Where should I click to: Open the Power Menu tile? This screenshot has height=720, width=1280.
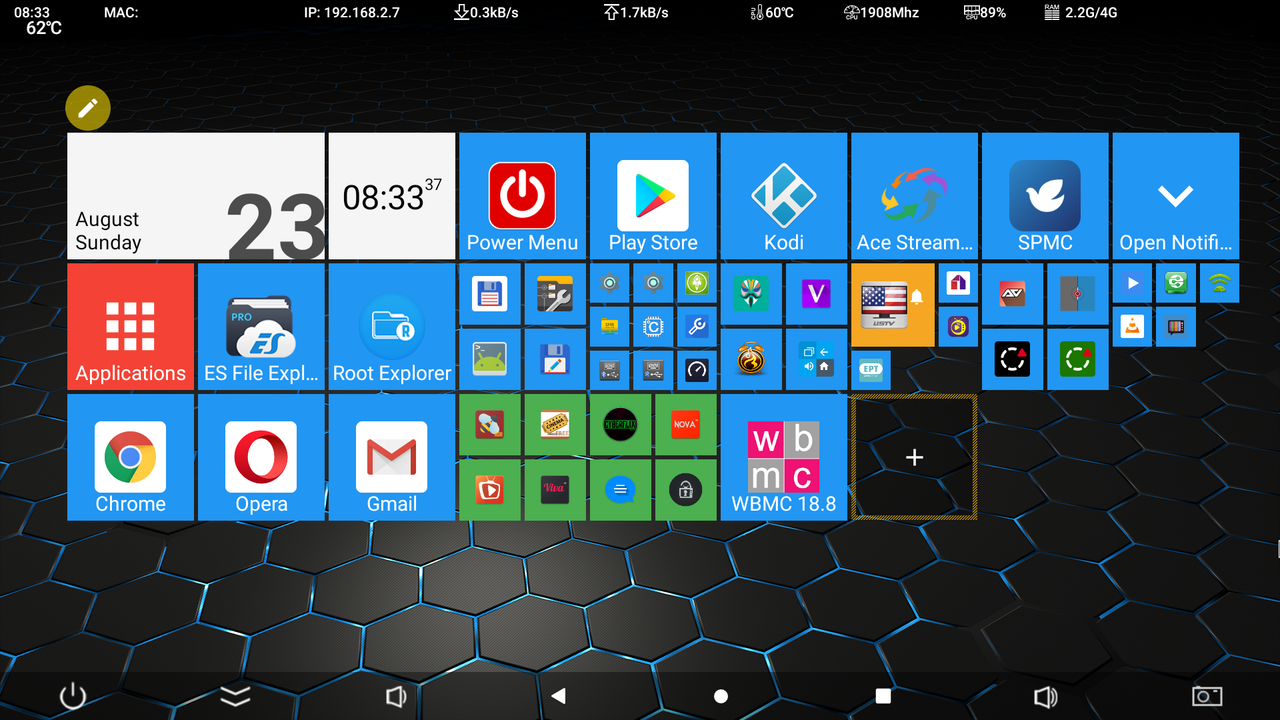[522, 196]
